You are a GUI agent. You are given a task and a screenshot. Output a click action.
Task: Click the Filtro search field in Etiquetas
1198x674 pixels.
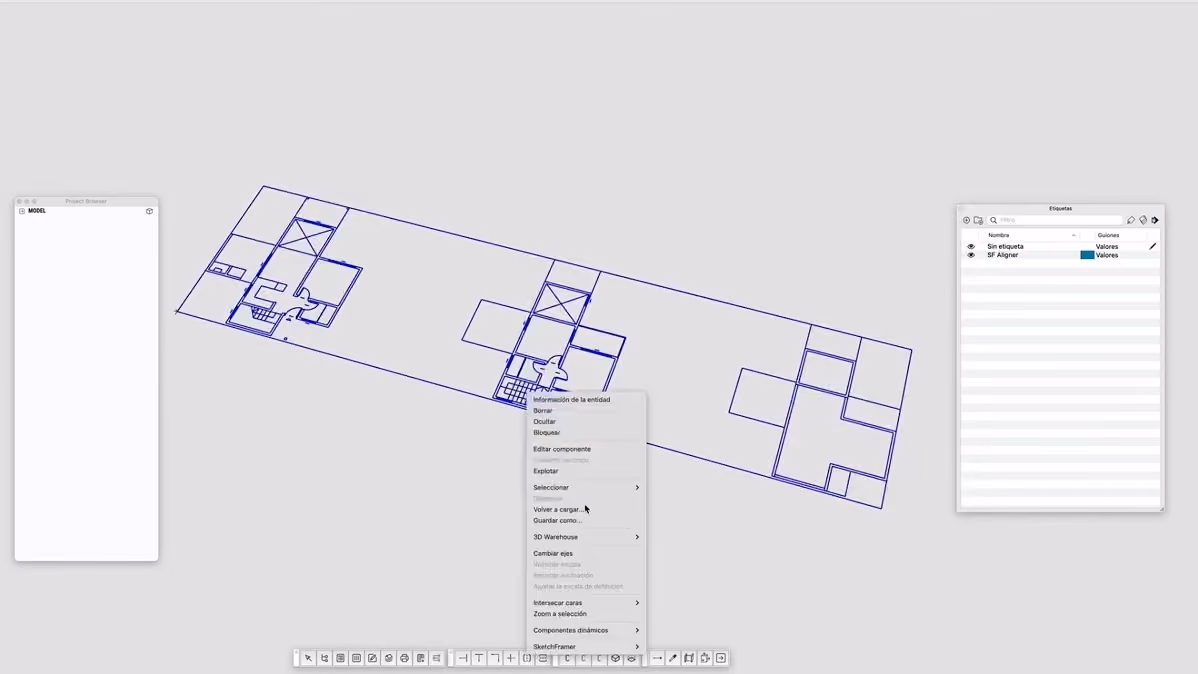1054,220
